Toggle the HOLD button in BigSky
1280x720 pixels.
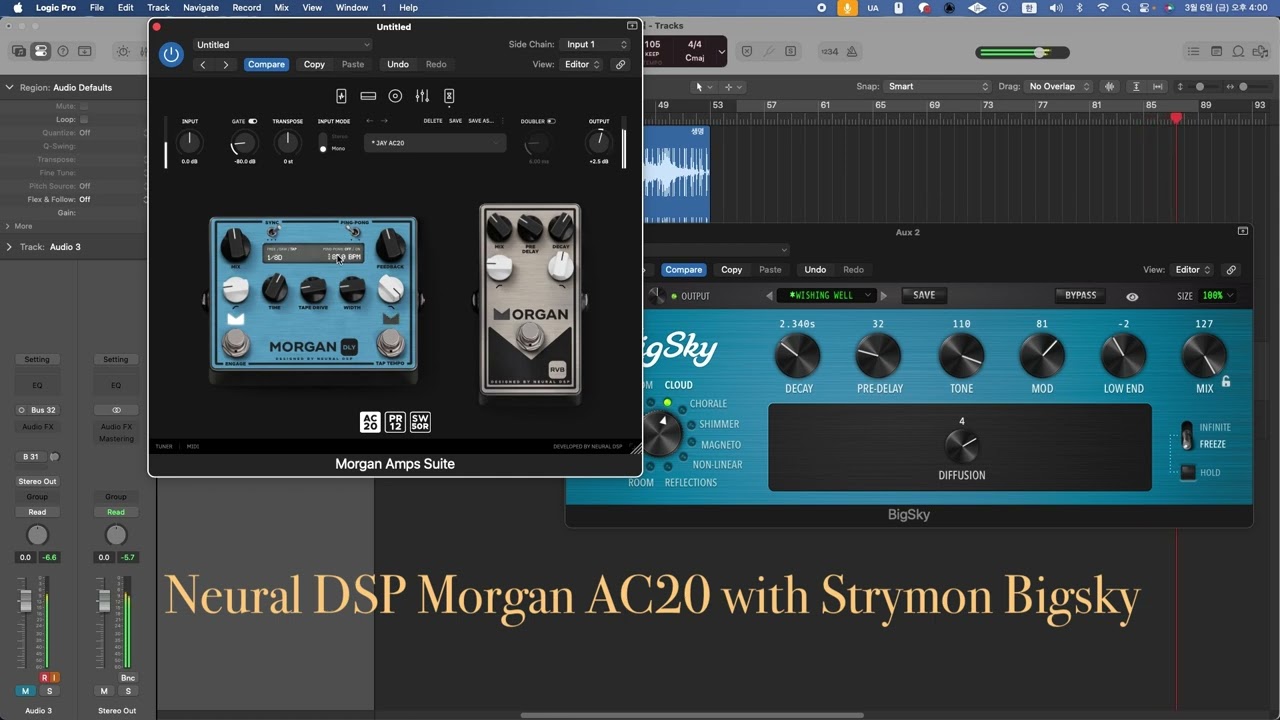pyautogui.click(x=1188, y=473)
